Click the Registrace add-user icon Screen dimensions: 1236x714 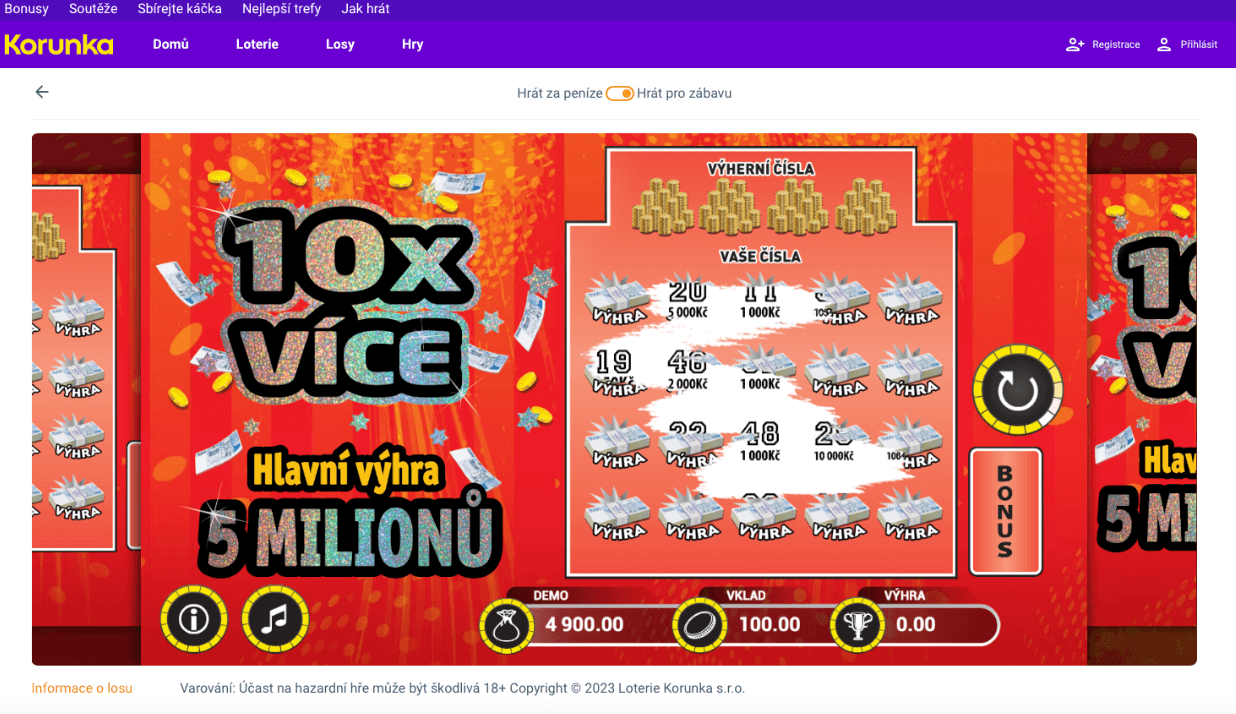point(1075,45)
